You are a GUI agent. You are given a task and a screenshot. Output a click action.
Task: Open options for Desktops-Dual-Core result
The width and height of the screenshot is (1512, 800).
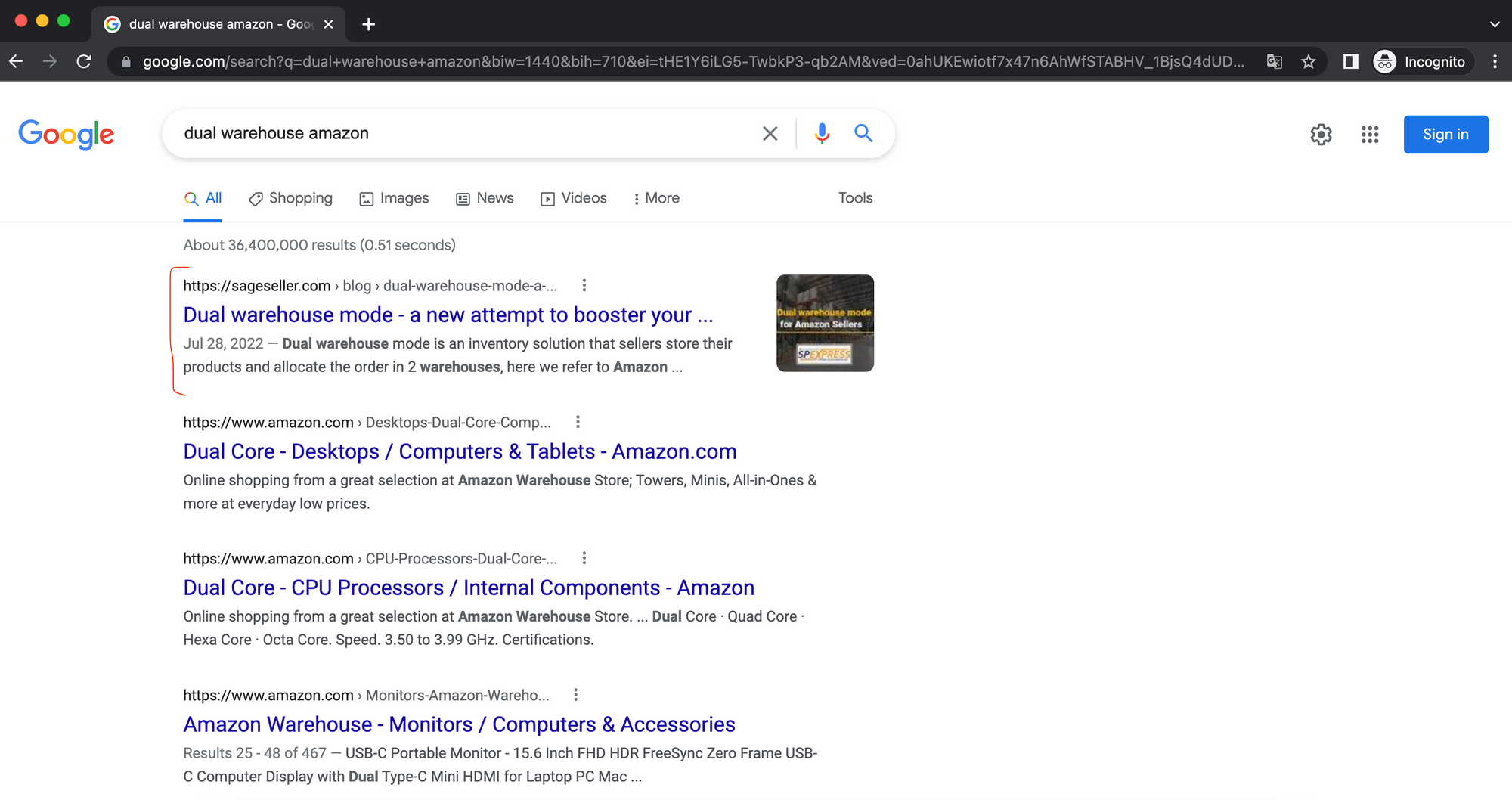point(578,422)
